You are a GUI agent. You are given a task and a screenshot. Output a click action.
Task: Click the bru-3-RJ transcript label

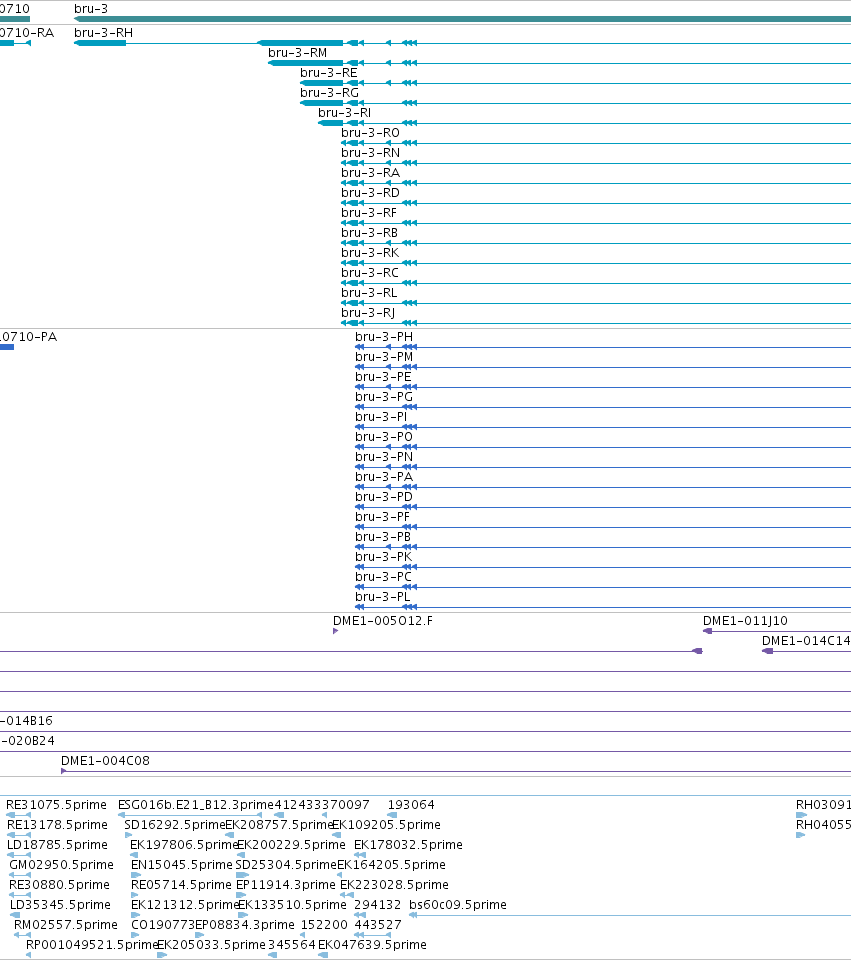click(x=368, y=313)
